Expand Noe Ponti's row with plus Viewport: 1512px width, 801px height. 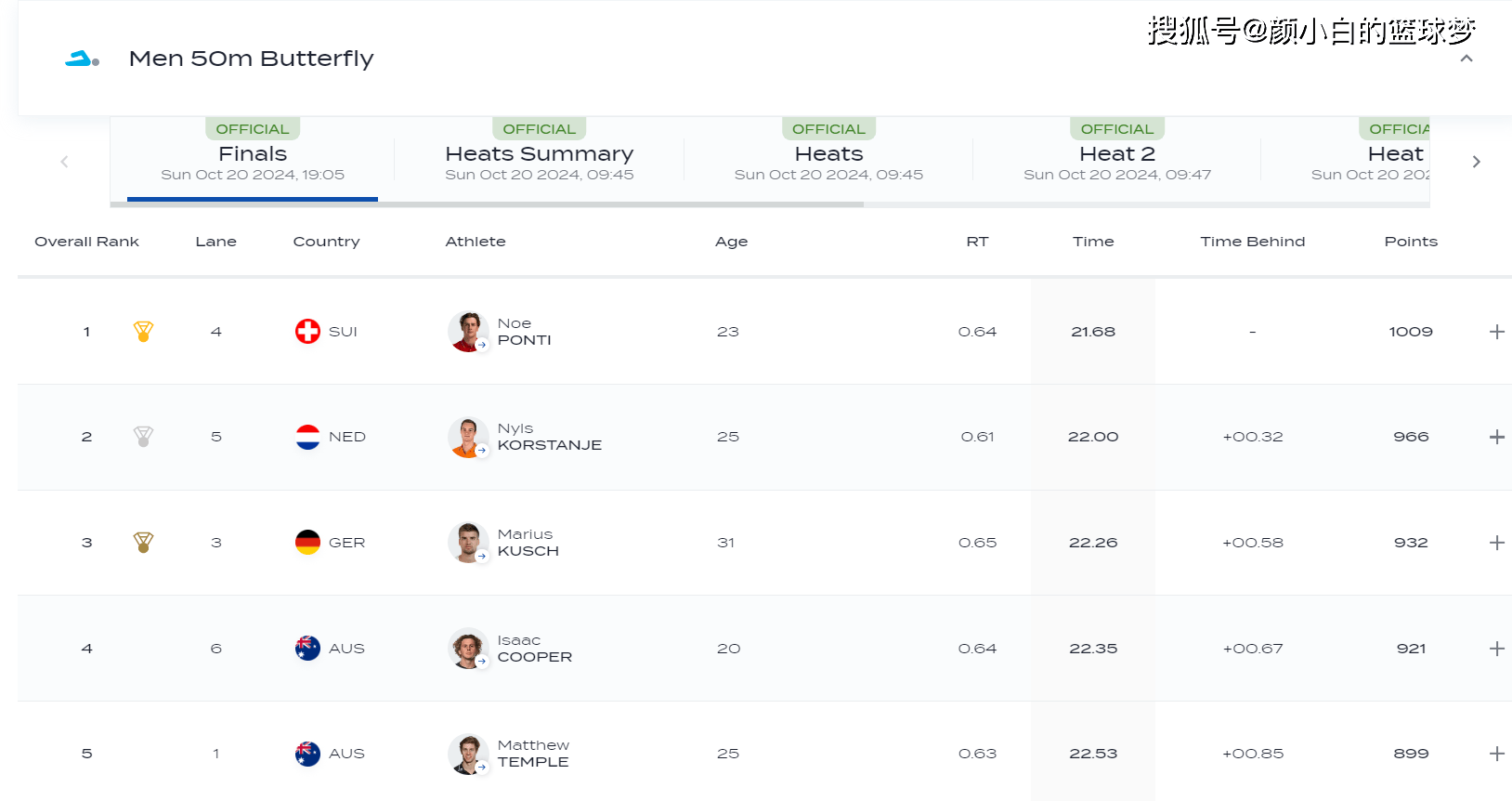click(x=1497, y=332)
